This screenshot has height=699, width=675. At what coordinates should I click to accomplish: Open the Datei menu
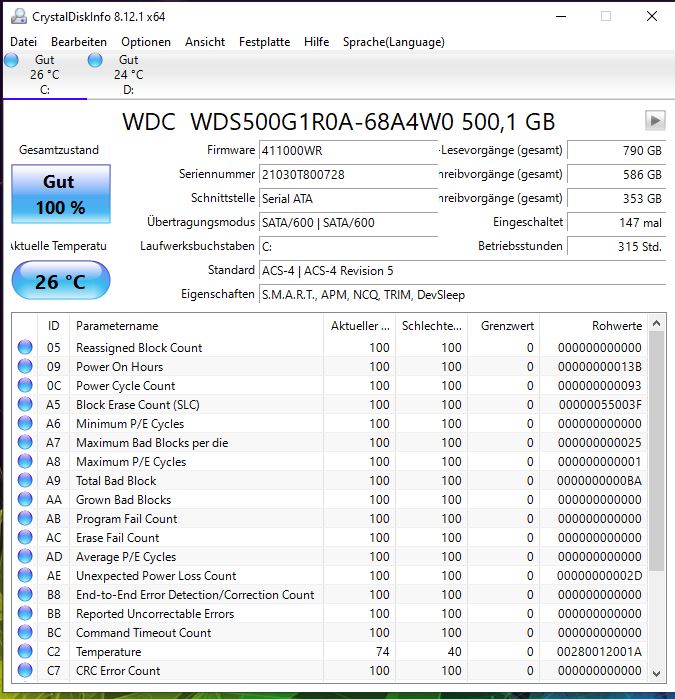click(x=23, y=42)
